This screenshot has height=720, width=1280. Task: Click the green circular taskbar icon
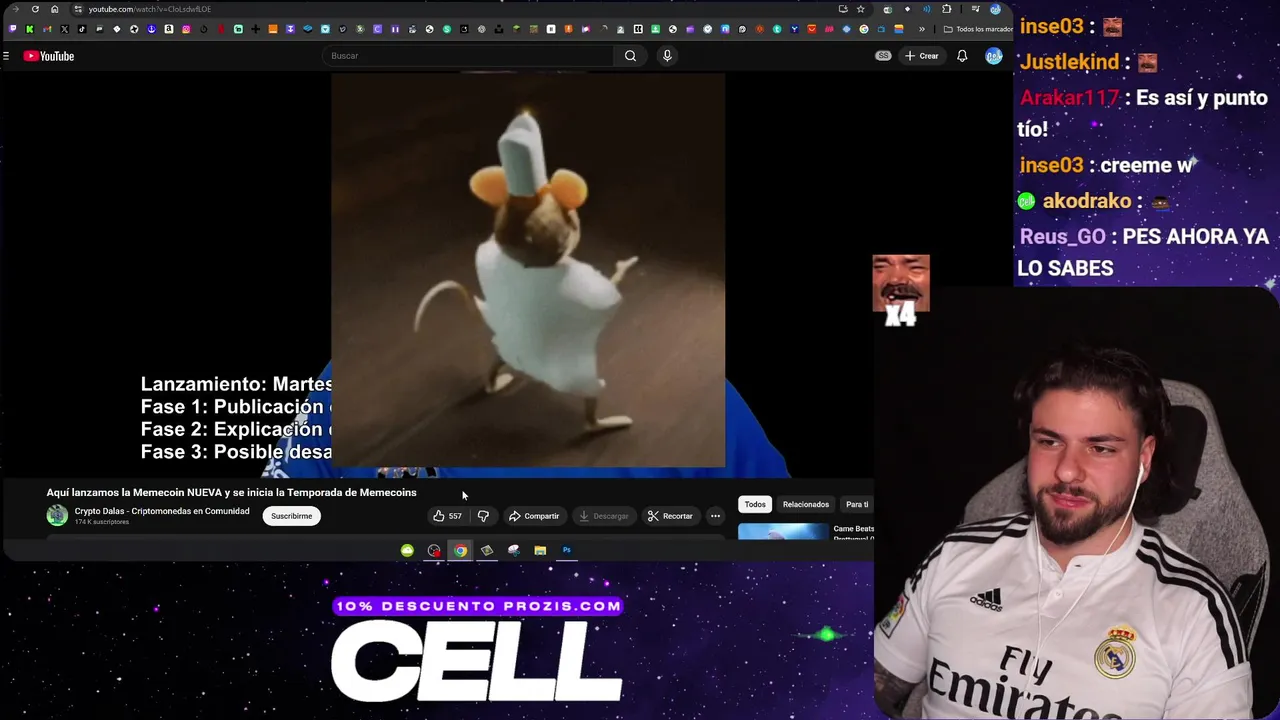click(407, 550)
